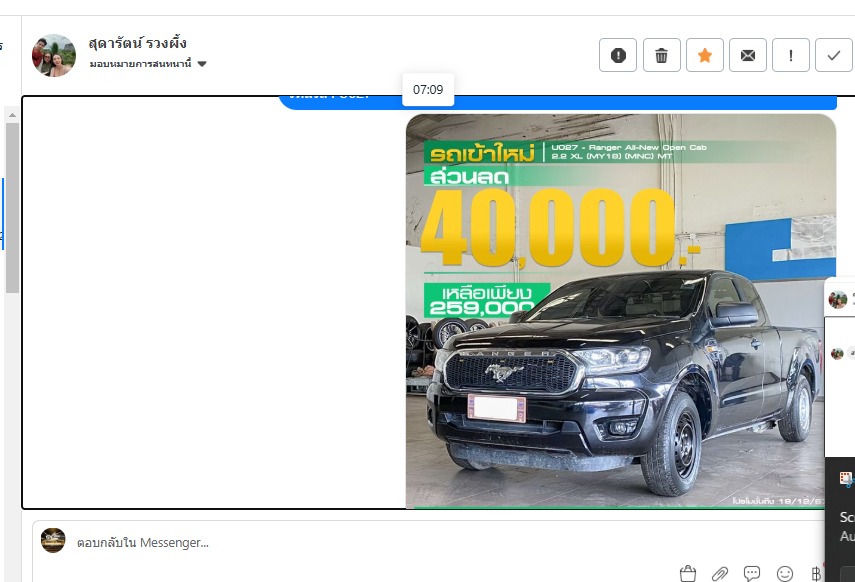Flag conversation with the plain exclamation mark button
The height and width of the screenshot is (582, 855).
pyautogui.click(x=791, y=55)
